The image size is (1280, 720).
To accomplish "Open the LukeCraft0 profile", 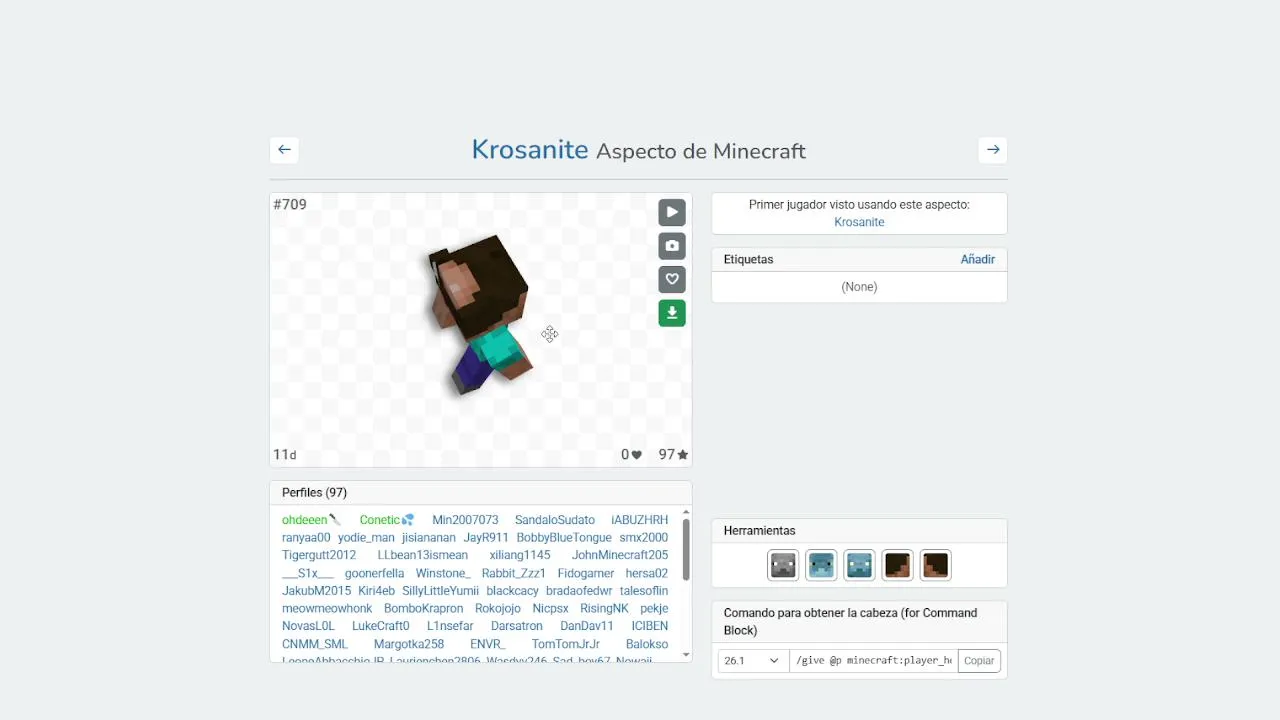I will click(x=381, y=626).
